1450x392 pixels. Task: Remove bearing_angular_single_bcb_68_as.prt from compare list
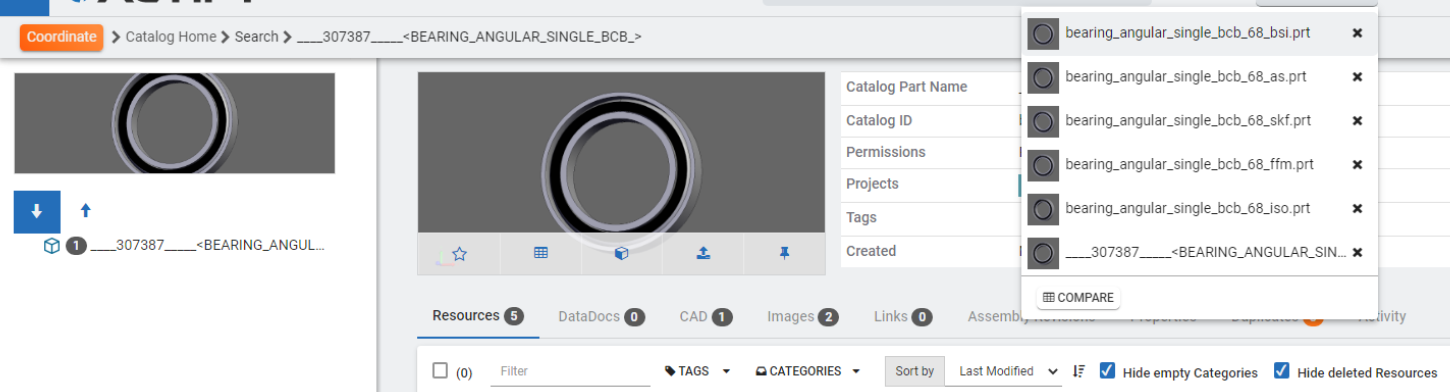tap(1357, 77)
